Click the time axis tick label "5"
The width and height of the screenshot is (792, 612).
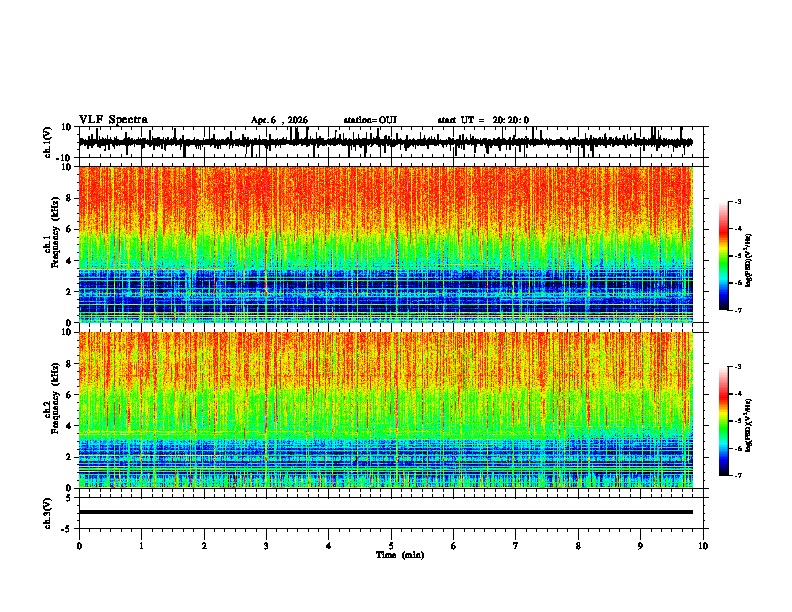[391, 546]
